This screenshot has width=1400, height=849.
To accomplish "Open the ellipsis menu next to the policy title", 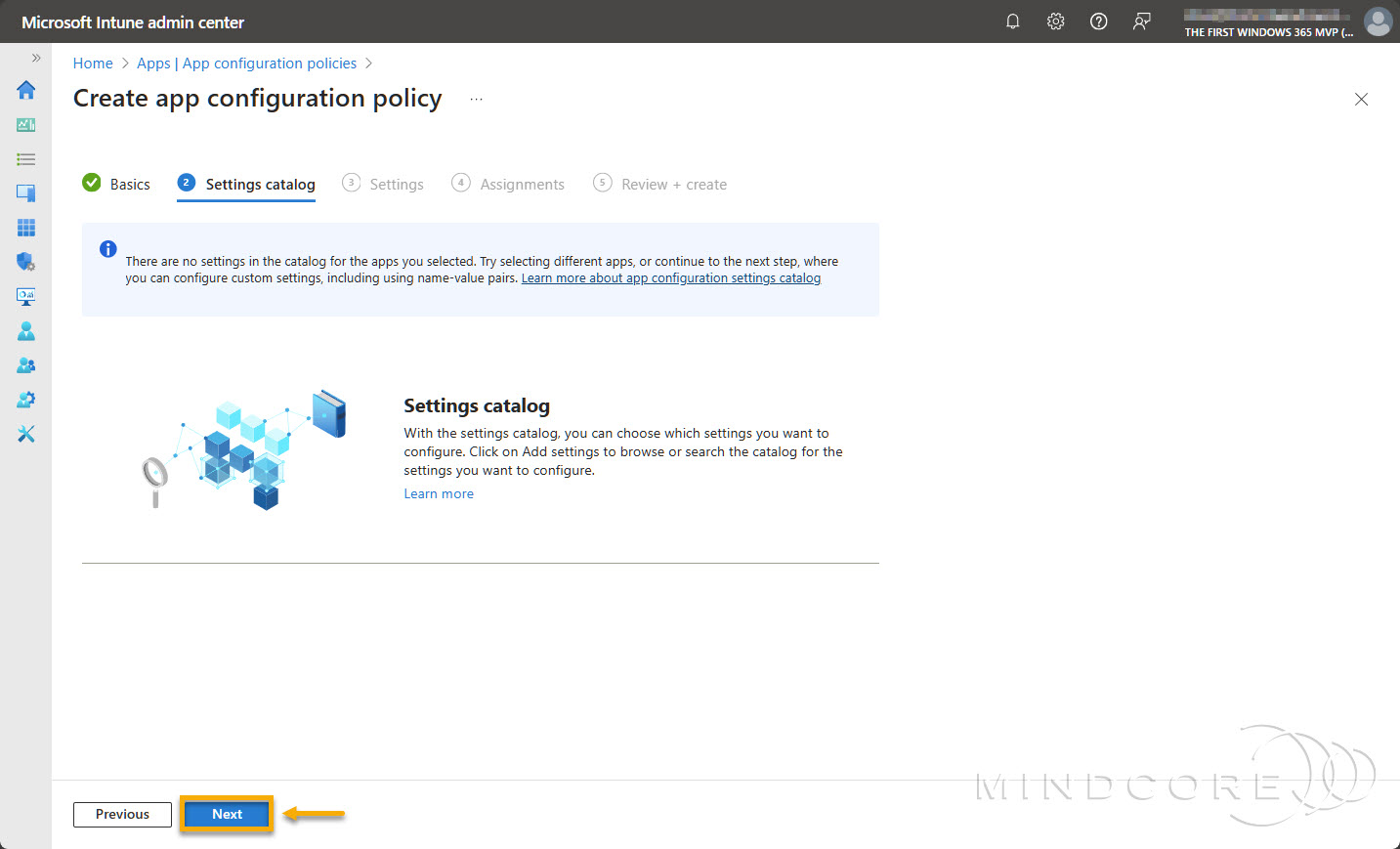I will (x=476, y=98).
